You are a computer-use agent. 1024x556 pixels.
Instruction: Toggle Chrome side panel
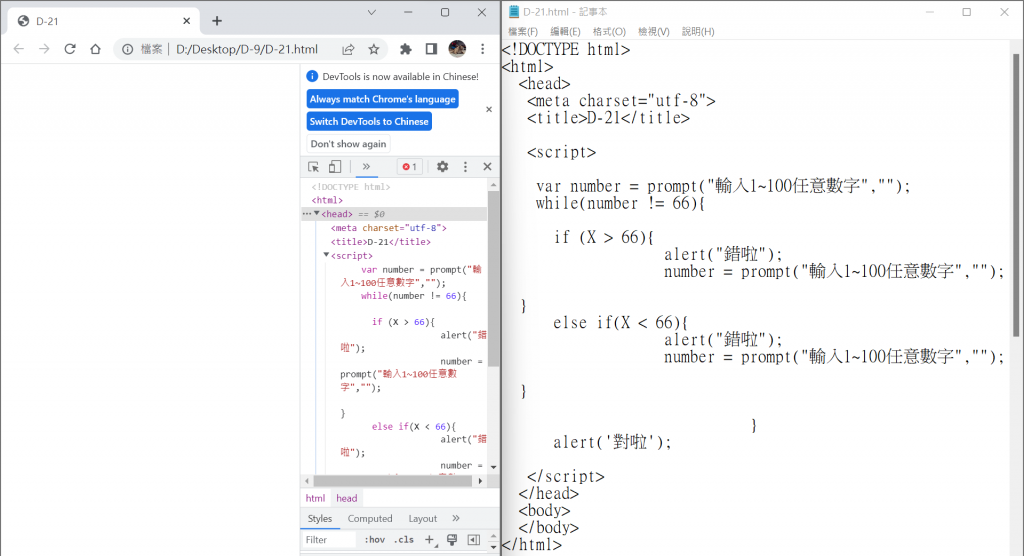click(431, 49)
